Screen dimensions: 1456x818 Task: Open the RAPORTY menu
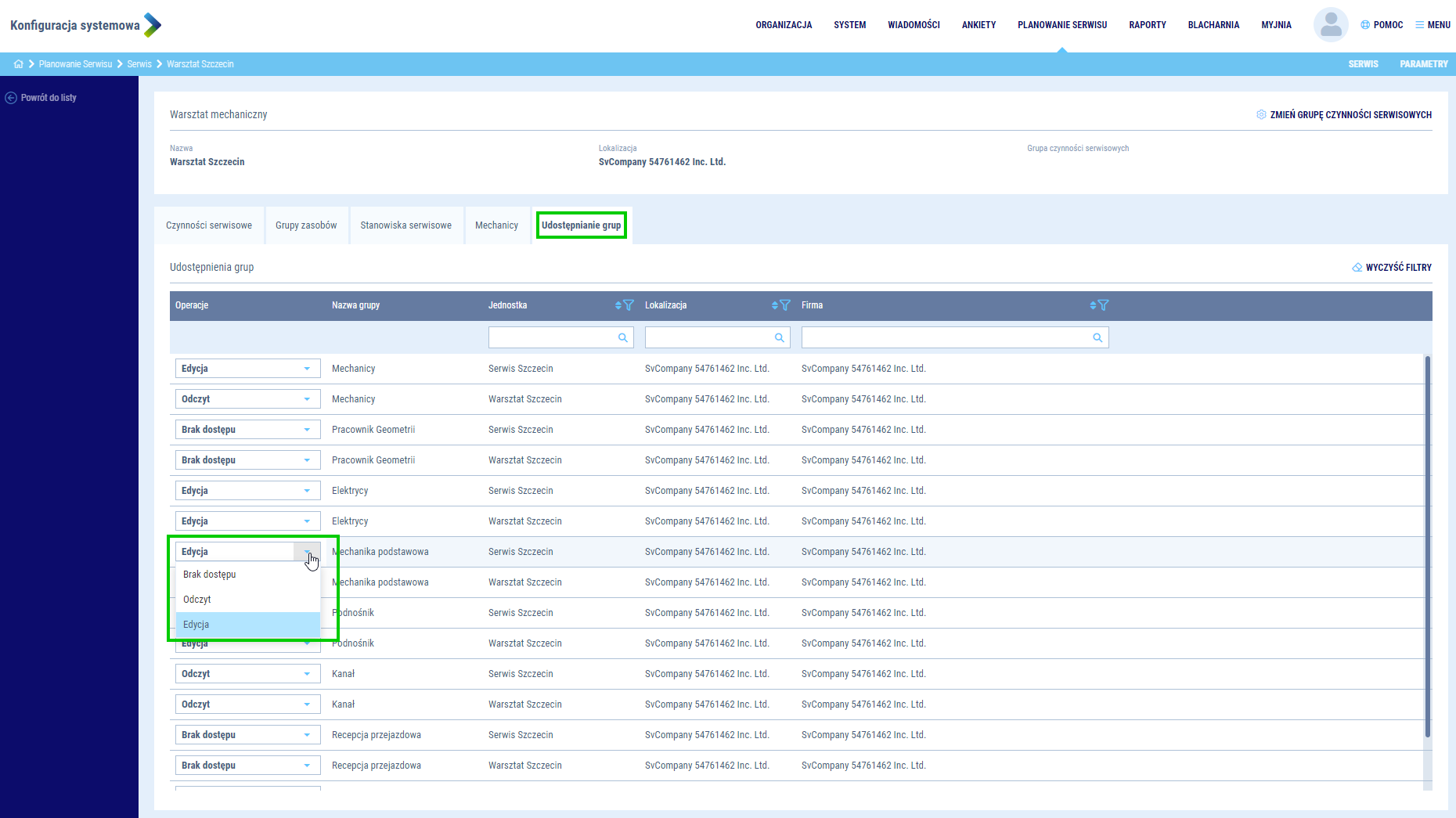1147,25
